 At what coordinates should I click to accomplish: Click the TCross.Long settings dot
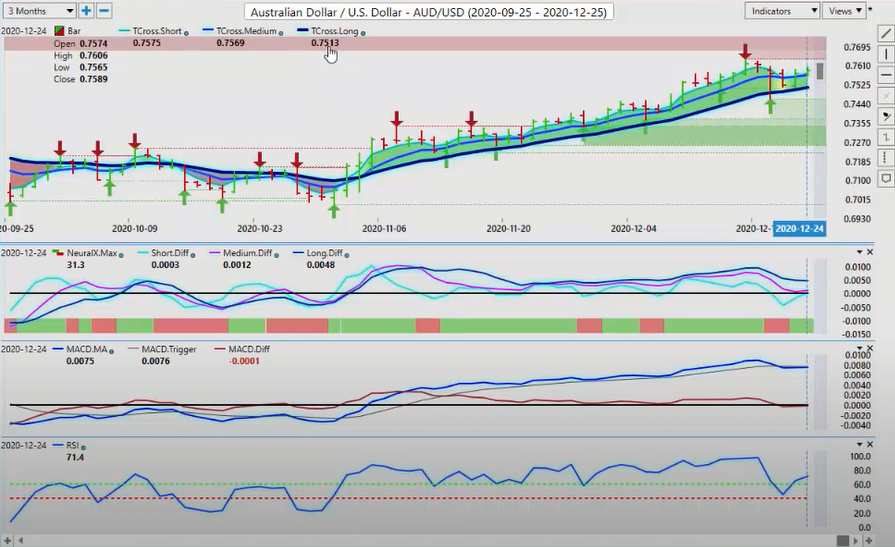[x=363, y=33]
